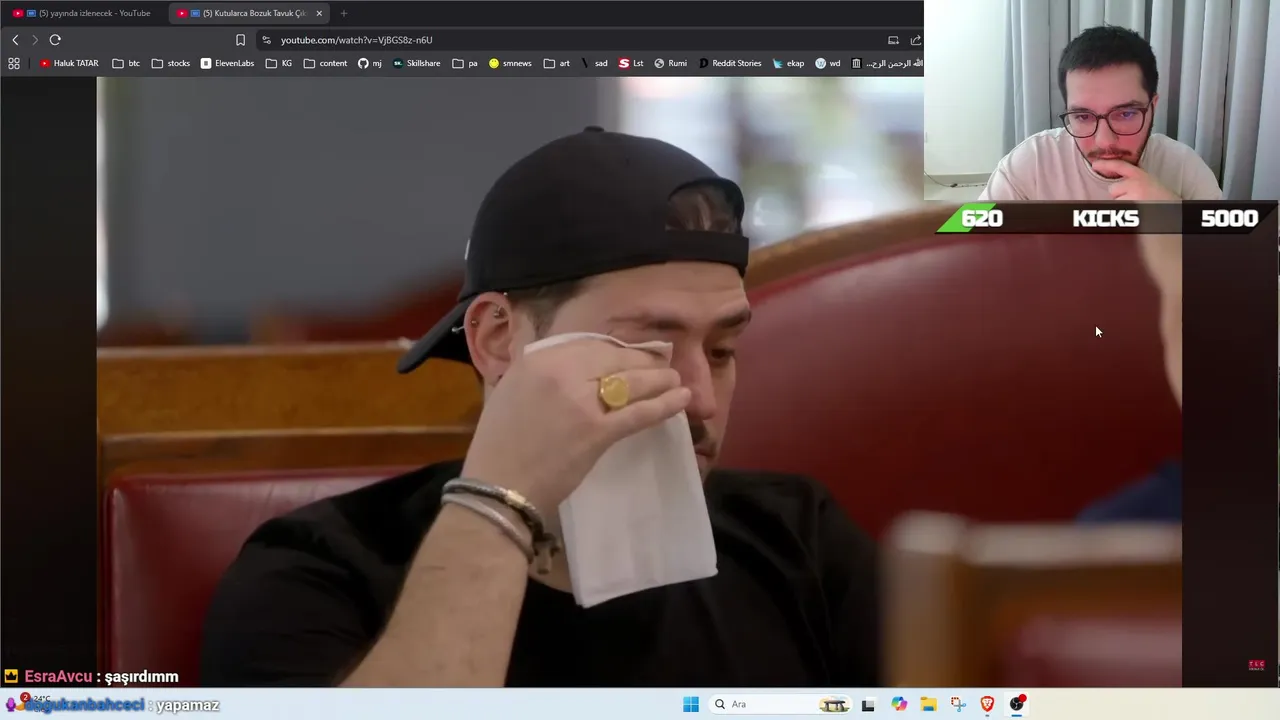Open Snipping Tool from the taskbar
Screen dimensions: 1280x720
tap(958, 704)
